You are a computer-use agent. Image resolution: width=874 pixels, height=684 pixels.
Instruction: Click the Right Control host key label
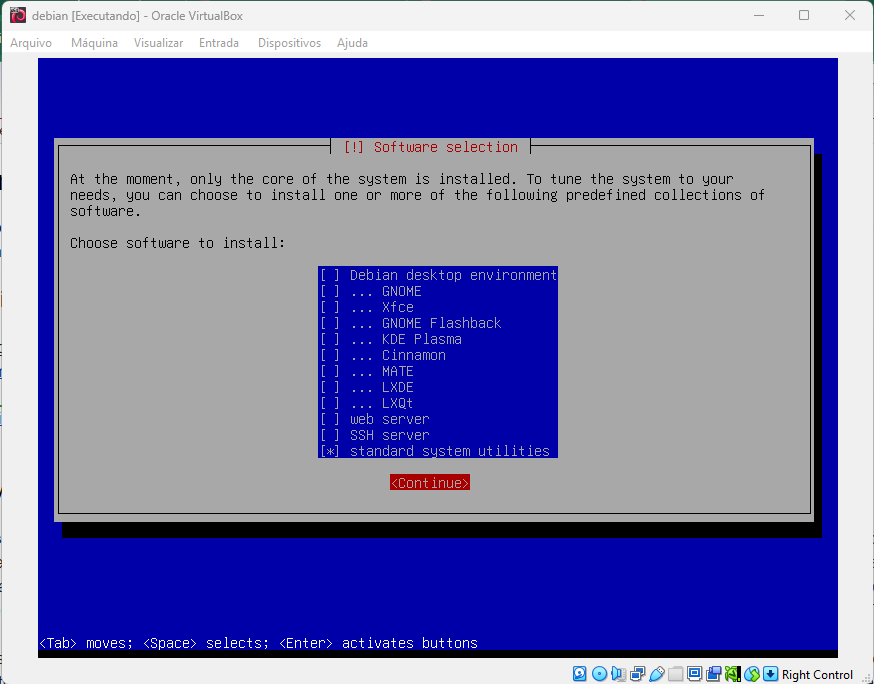click(817, 675)
